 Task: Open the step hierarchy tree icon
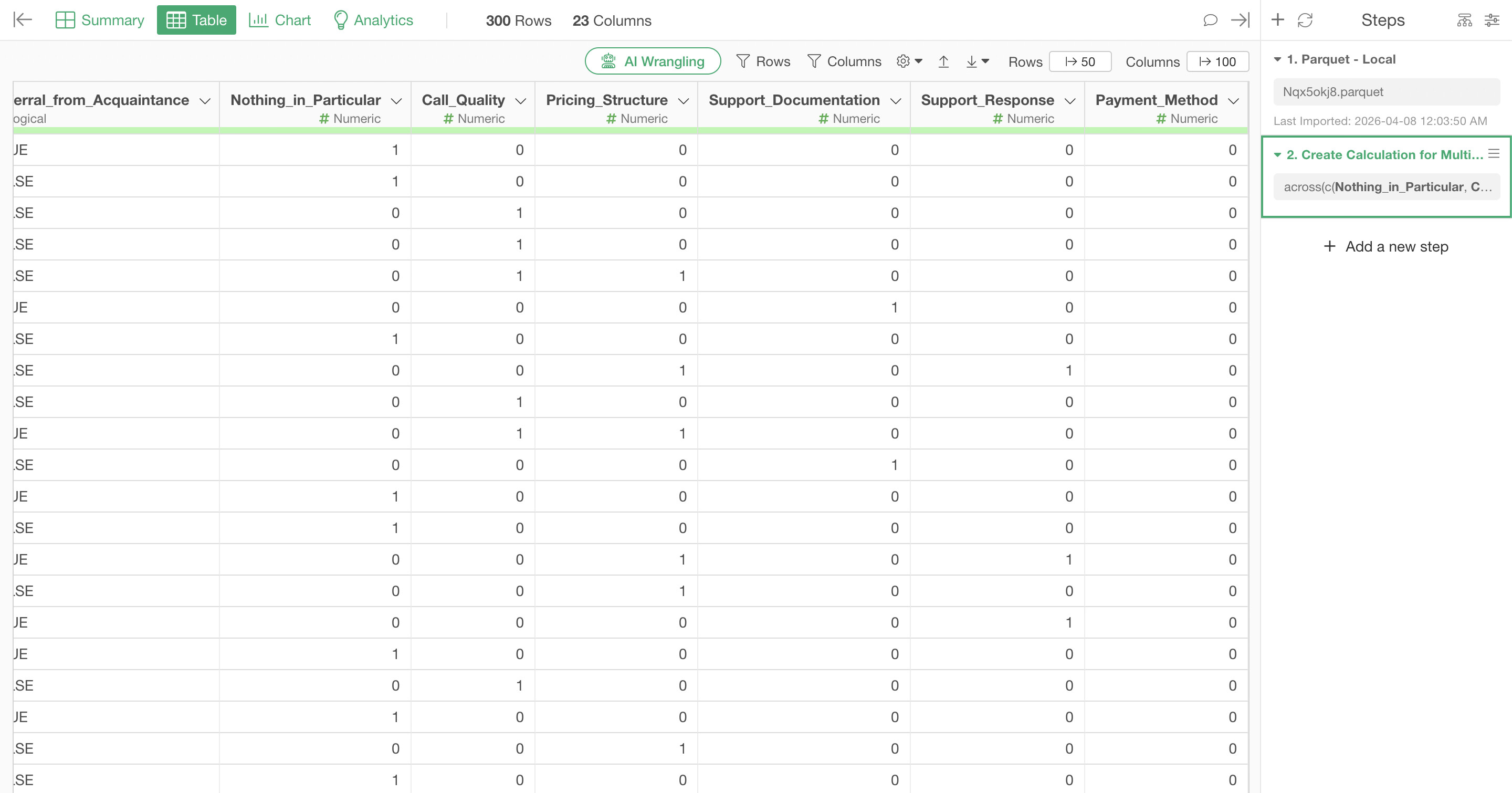click(x=1464, y=20)
